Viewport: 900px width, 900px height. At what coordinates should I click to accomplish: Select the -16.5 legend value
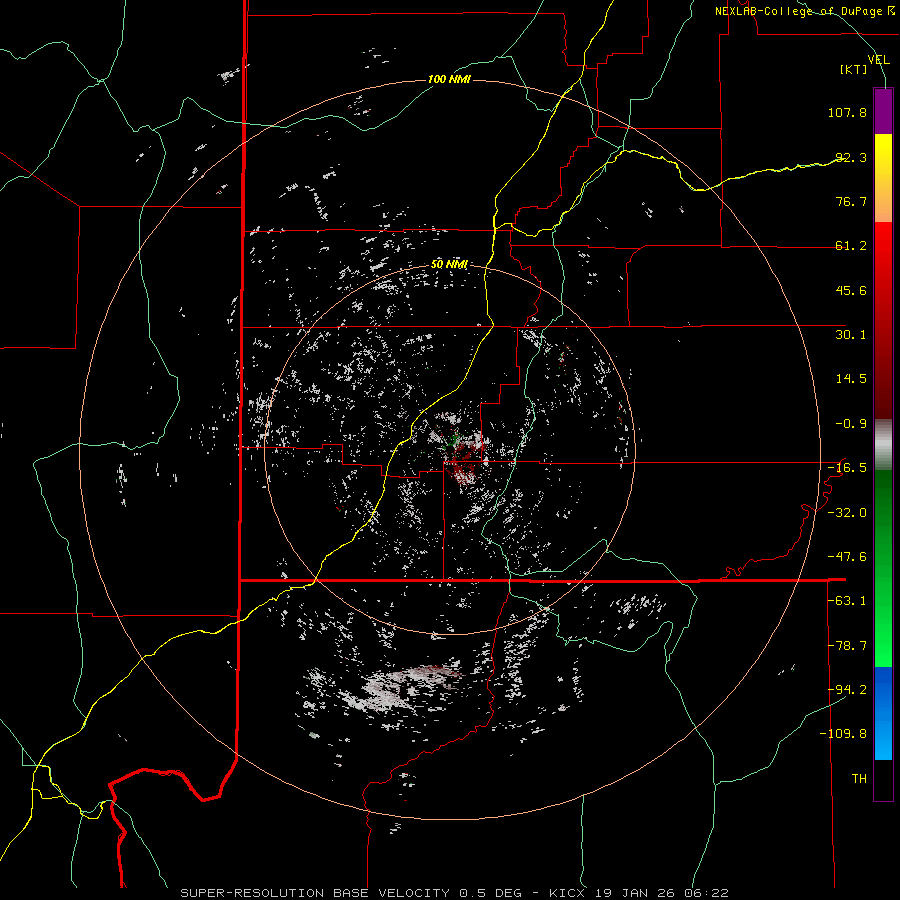(x=847, y=468)
